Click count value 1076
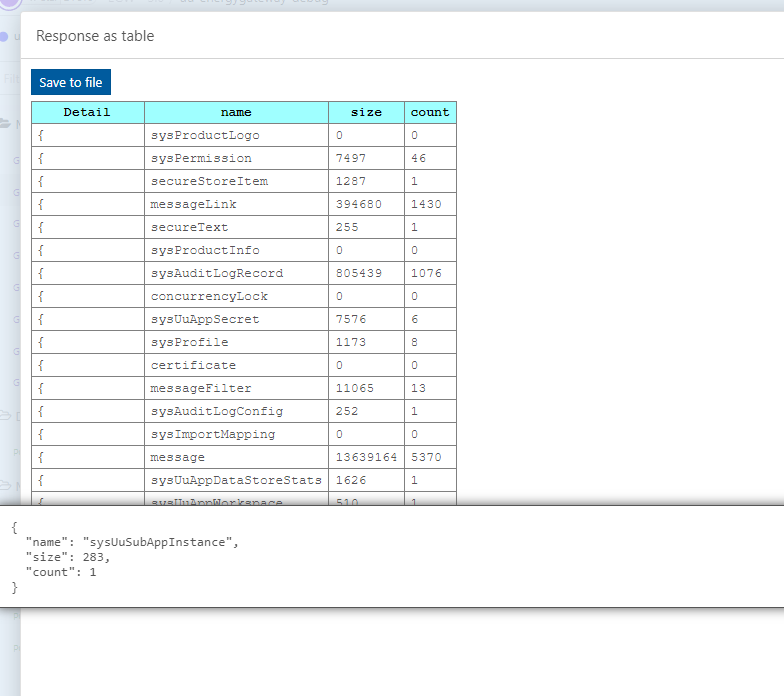This screenshot has width=784, height=696. click(426, 273)
